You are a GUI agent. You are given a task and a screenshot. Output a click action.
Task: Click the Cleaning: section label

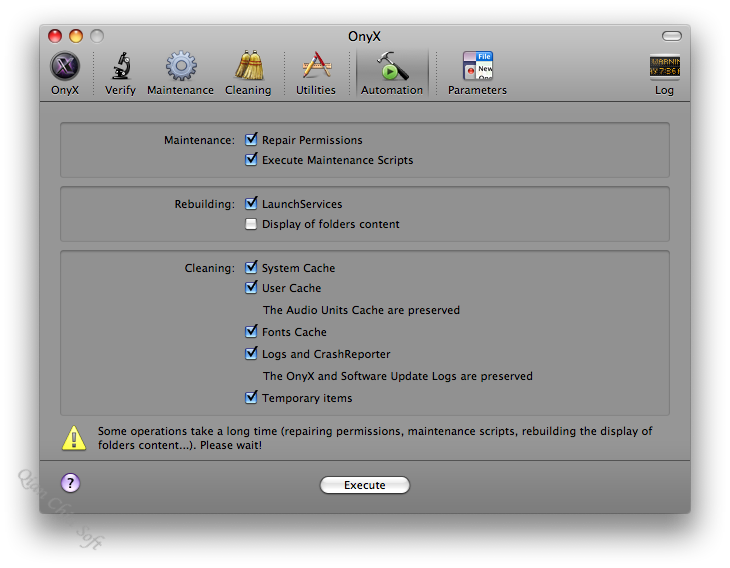click(210, 268)
